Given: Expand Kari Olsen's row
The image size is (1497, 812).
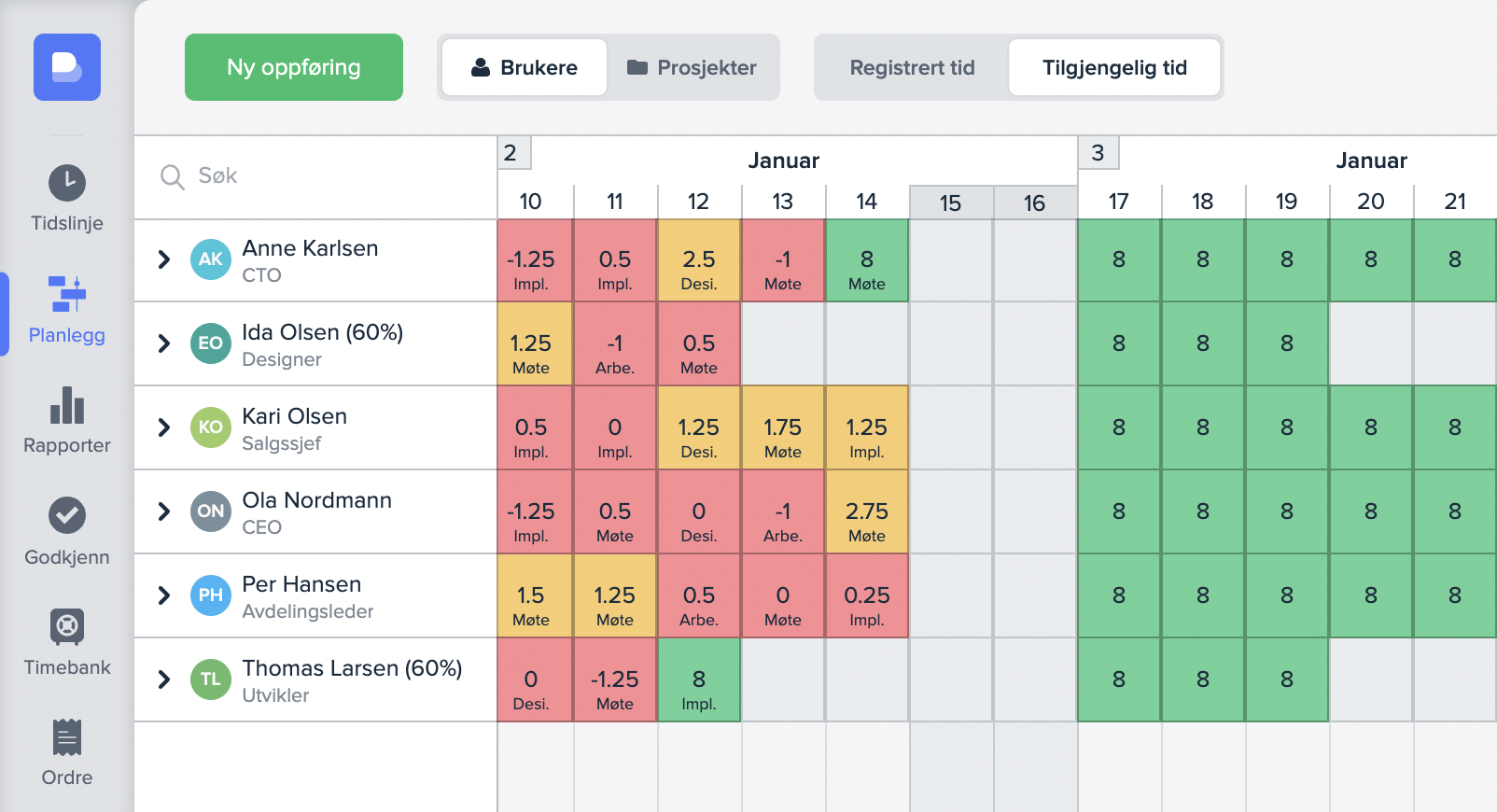Looking at the screenshot, I should [x=164, y=427].
